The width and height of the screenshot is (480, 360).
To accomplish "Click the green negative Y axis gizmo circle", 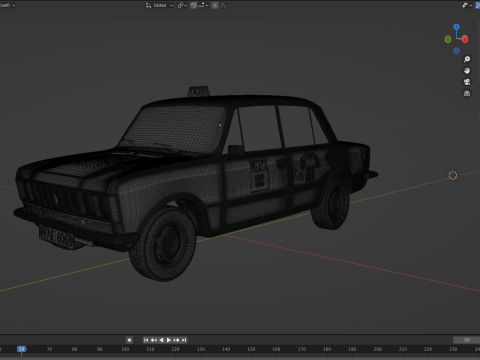I will tap(448, 40).
